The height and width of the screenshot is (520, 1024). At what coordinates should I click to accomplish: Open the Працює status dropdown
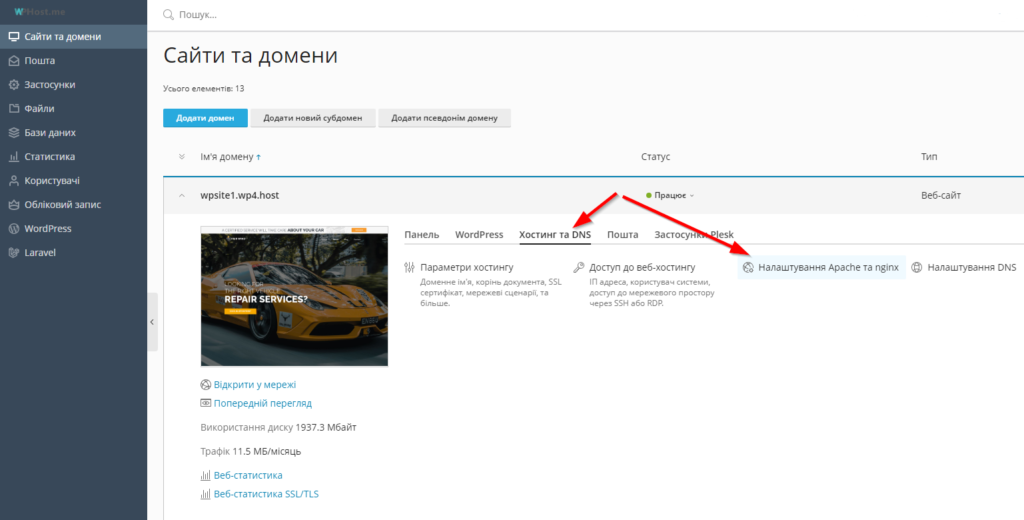[670, 195]
